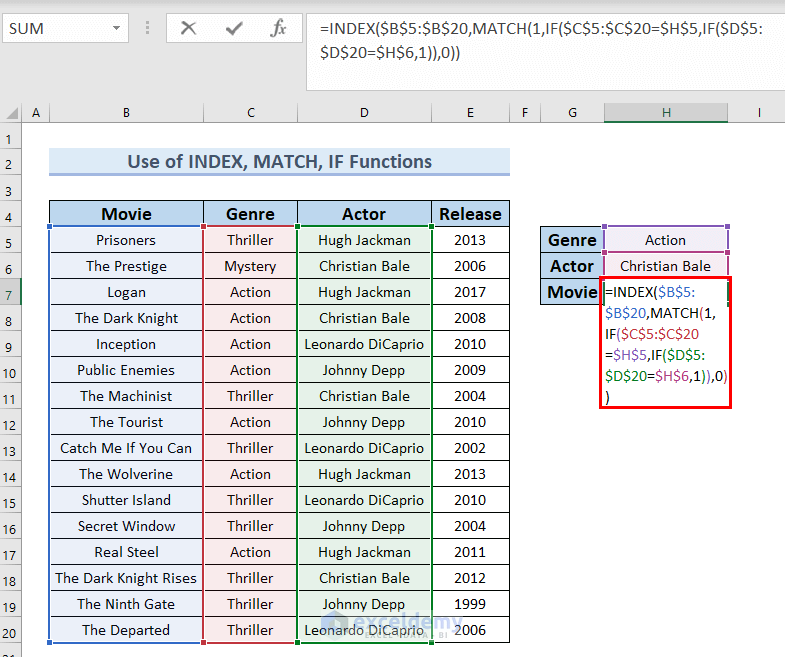Click release year 1999 cell
This screenshot has width=785, height=657.
click(471, 604)
